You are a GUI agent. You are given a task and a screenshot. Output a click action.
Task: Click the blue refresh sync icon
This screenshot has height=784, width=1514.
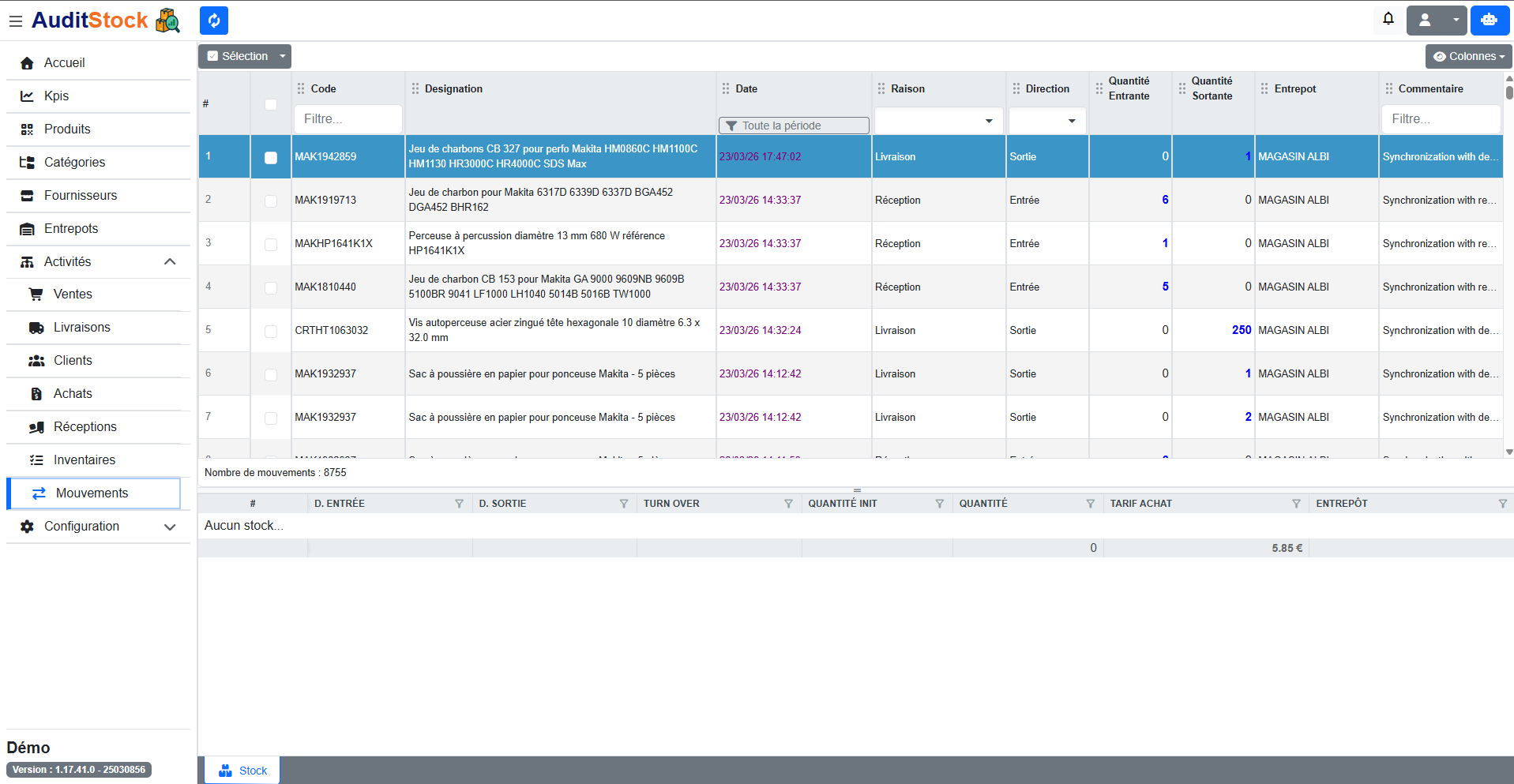(213, 21)
